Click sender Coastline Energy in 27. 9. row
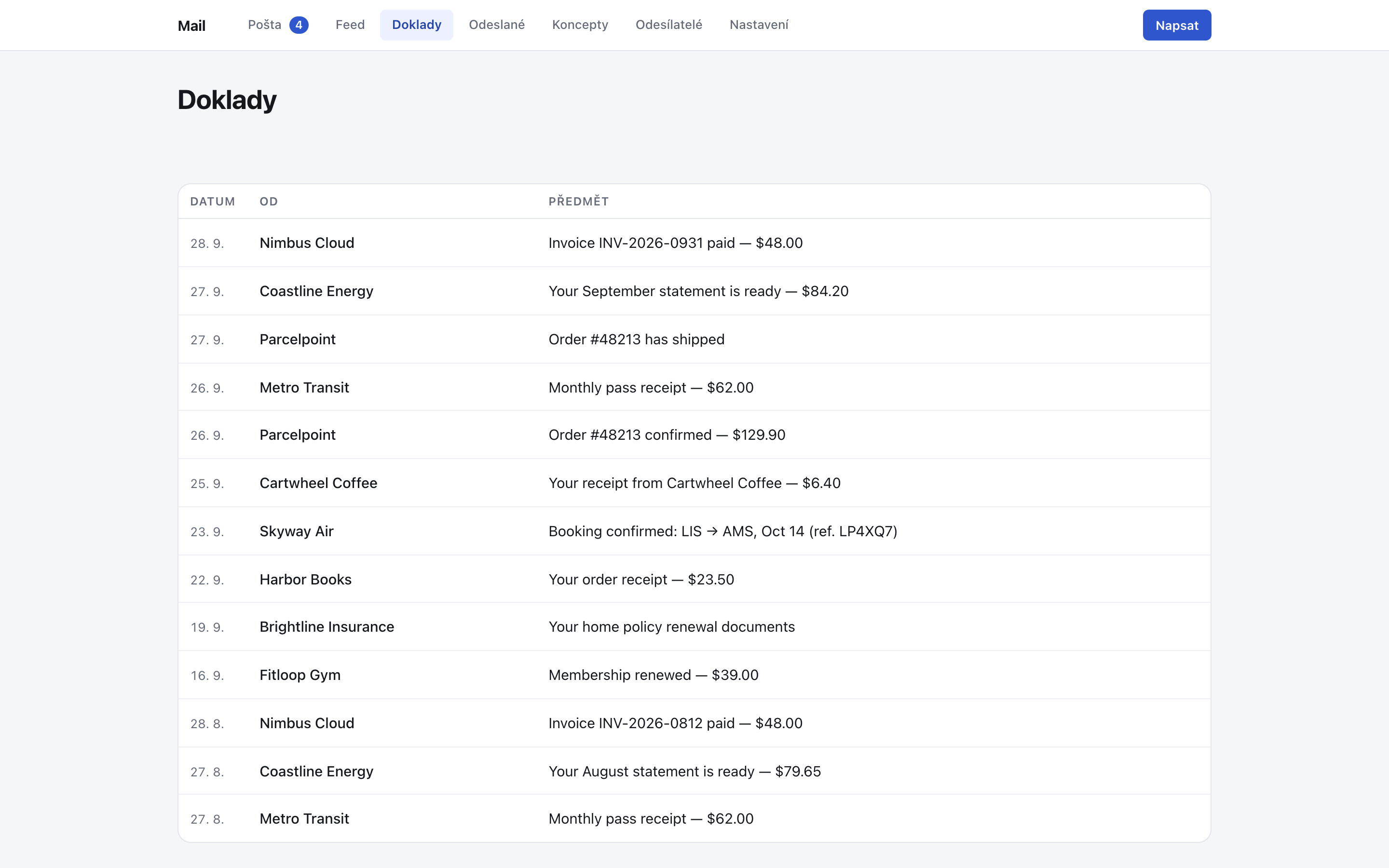The width and height of the screenshot is (1389, 868). pos(316,291)
